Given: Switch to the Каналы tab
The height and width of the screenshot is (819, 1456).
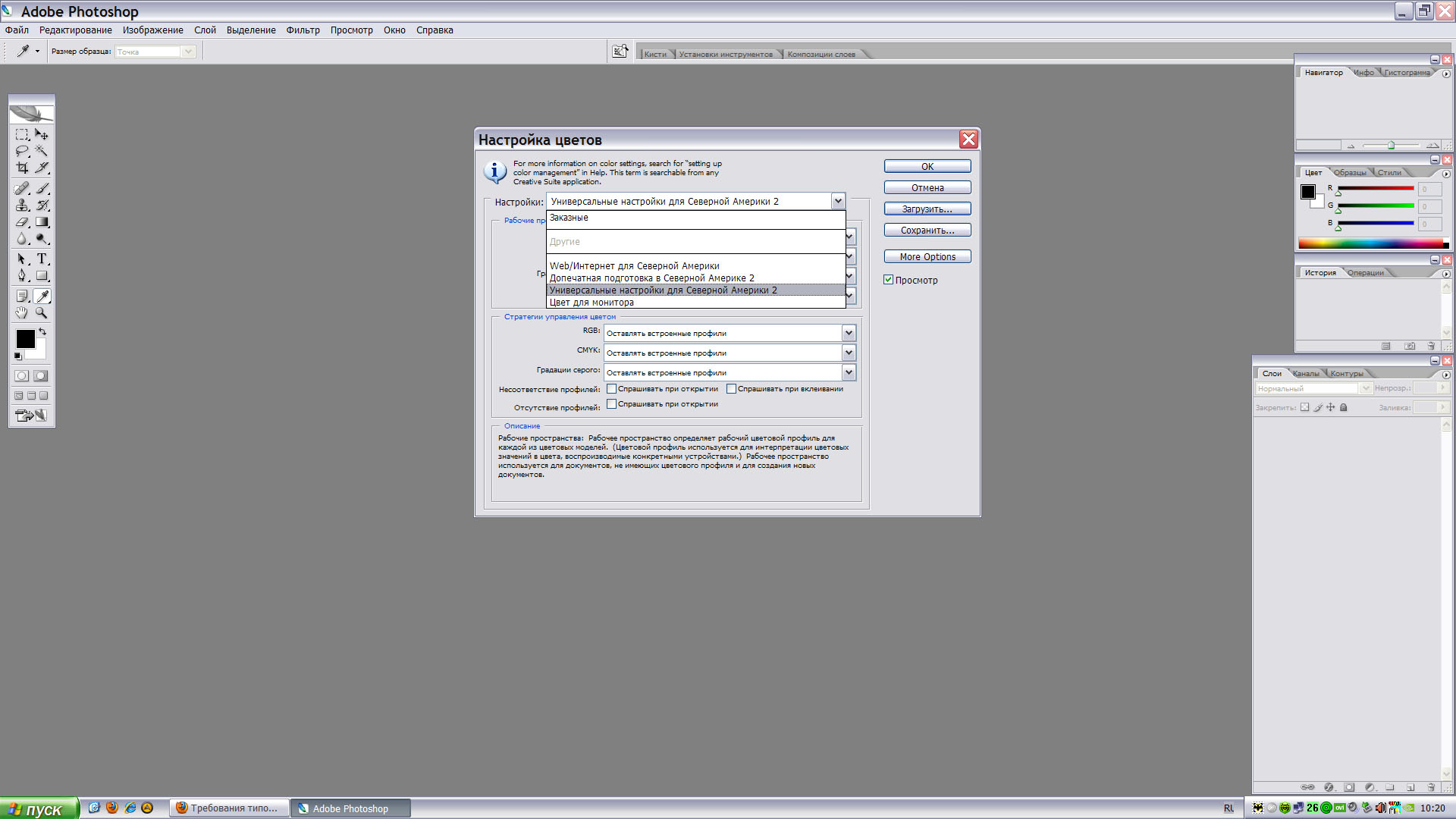Looking at the screenshot, I should 1306,374.
